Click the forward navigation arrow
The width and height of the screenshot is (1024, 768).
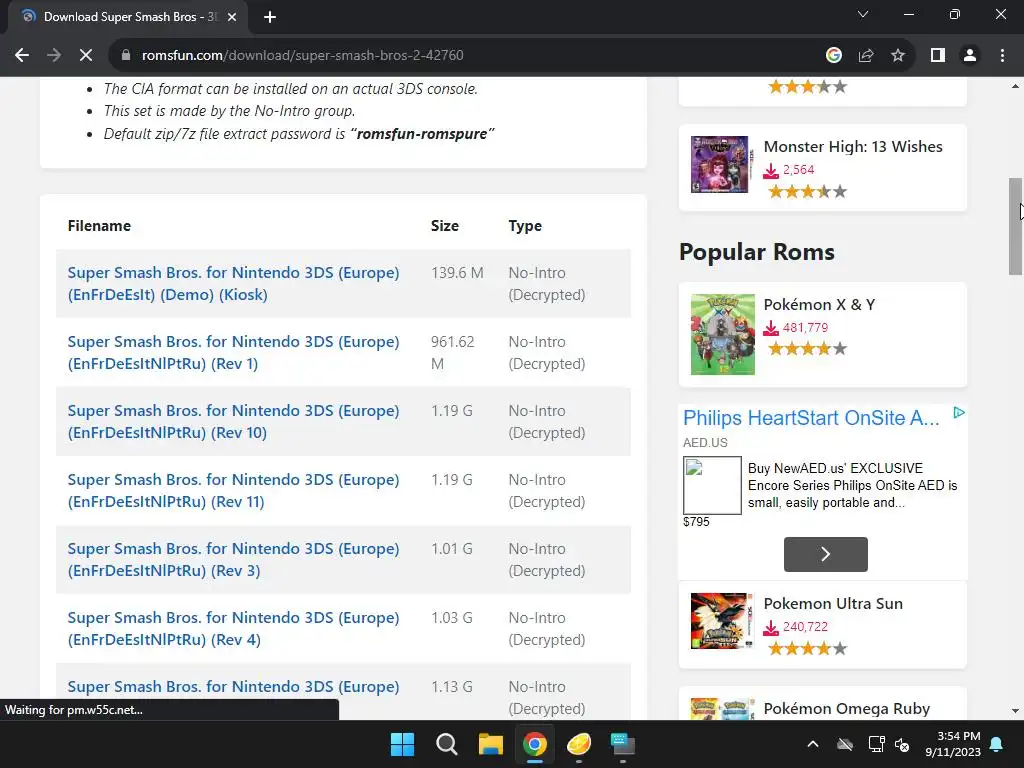pos(54,56)
